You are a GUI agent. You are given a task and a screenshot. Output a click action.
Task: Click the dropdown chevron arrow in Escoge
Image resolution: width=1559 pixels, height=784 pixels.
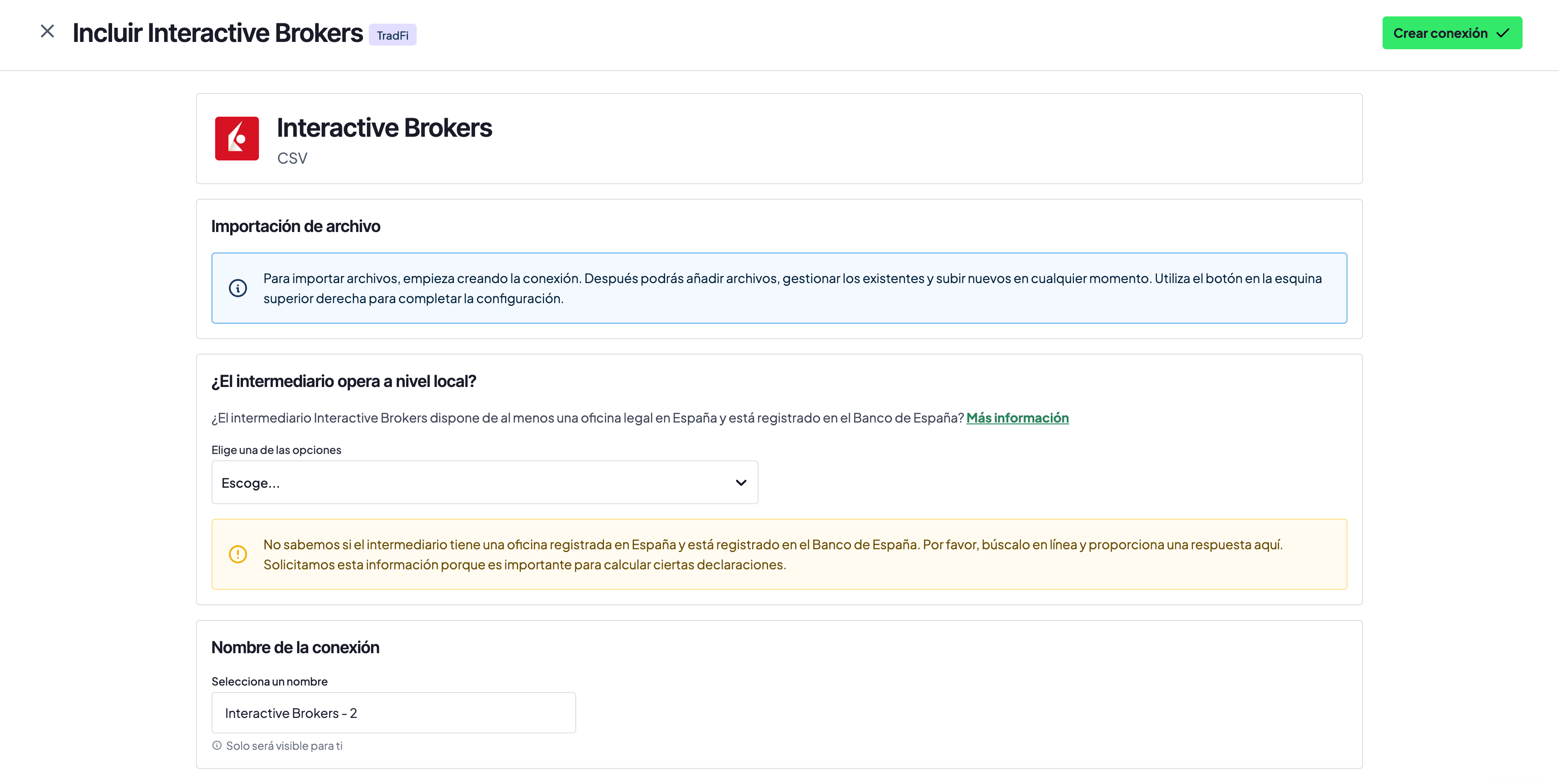point(741,483)
